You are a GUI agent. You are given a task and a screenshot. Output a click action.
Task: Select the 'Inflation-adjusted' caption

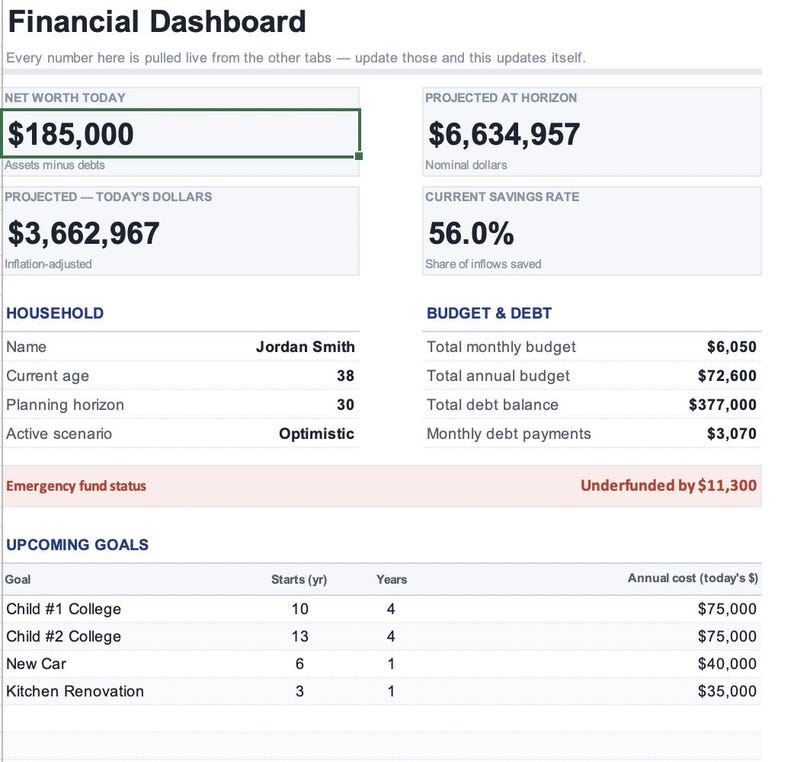(x=48, y=264)
